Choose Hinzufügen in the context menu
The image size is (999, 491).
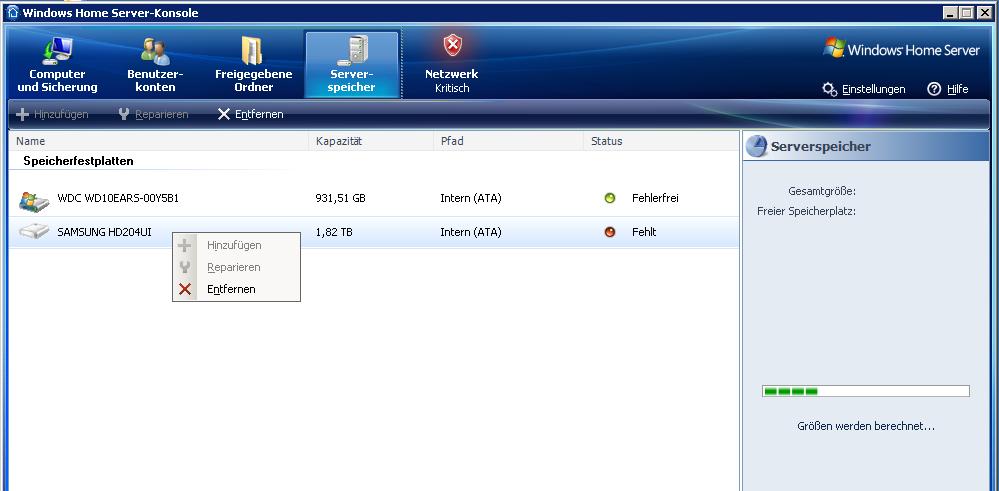pos(236,245)
